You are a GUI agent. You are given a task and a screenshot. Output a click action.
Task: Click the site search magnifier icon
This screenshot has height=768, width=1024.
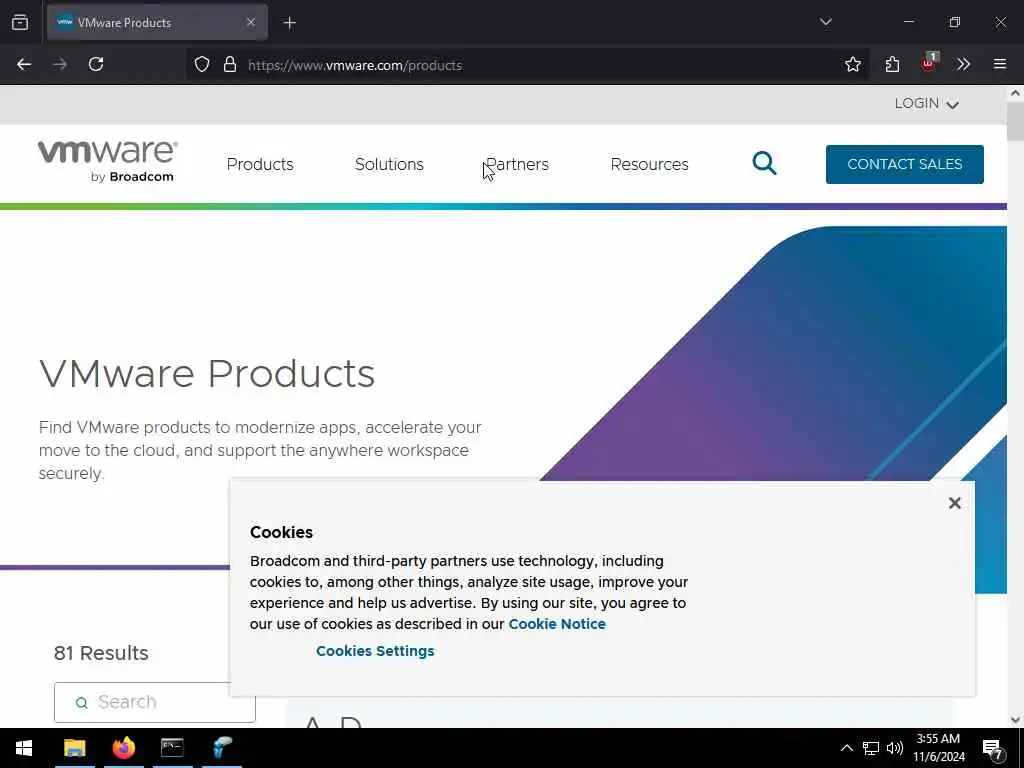(x=764, y=163)
